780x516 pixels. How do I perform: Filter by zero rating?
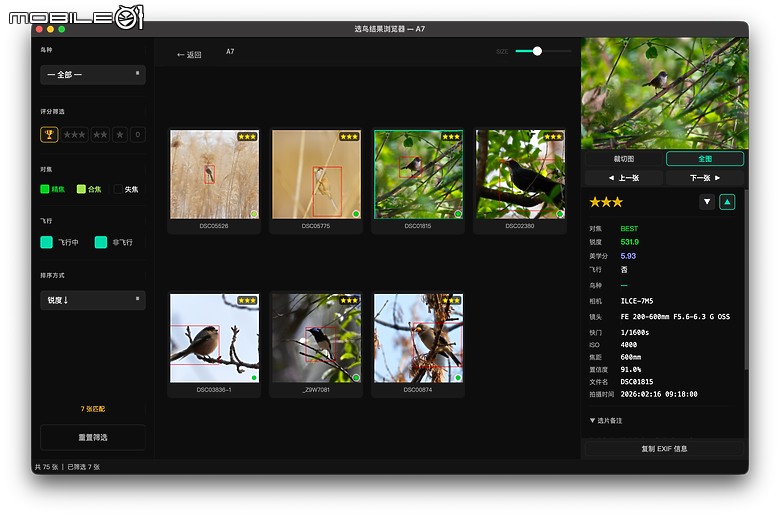138,134
